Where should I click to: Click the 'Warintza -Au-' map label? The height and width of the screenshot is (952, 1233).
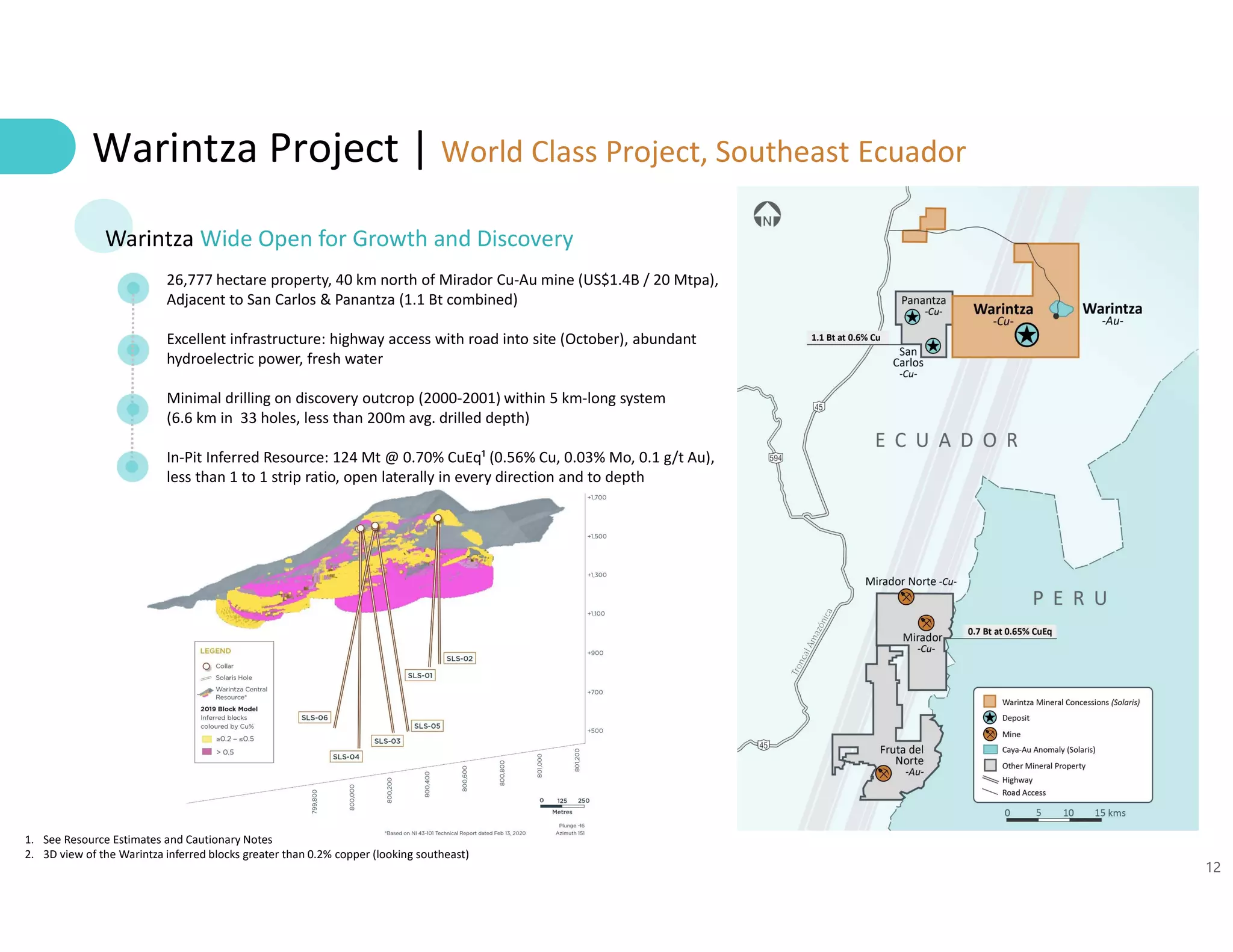1112,314
